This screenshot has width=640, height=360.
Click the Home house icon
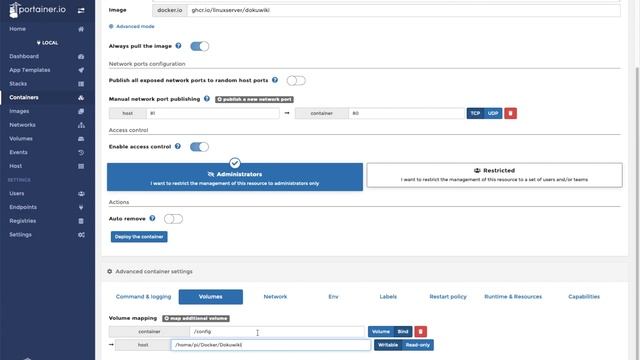click(81, 29)
